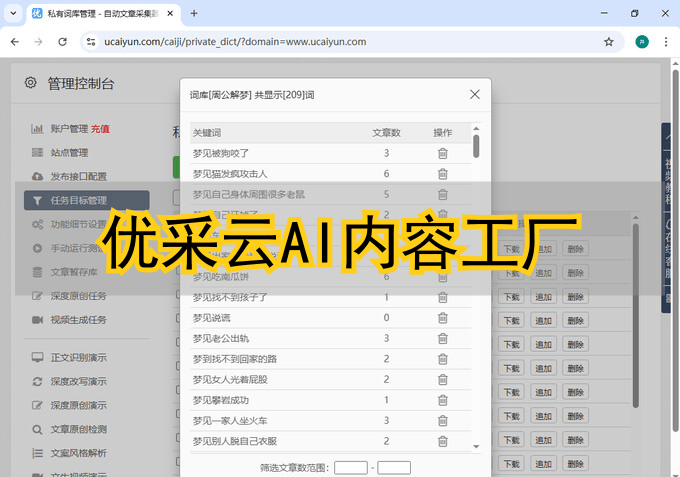Viewport: 680px width, 477px height.
Task: Remove 梦见说谎 via its trash icon
Action: point(442,318)
